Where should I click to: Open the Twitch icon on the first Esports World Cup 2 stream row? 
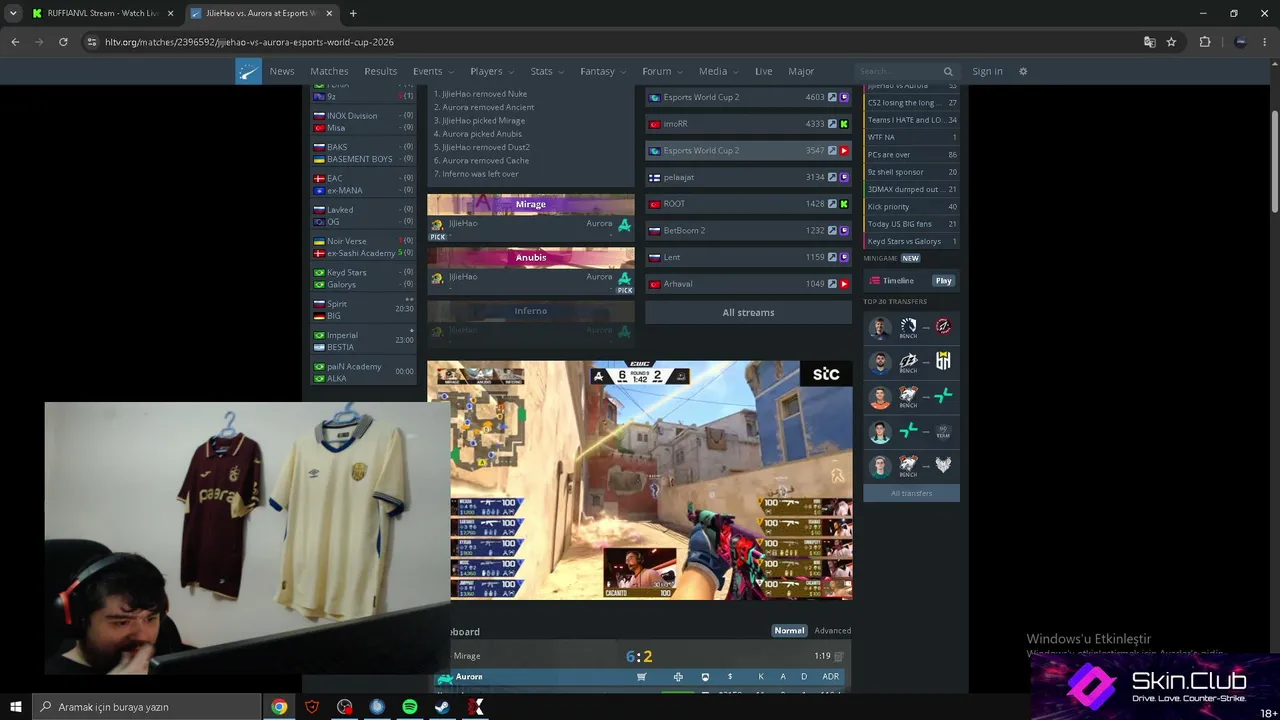point(844,97)
